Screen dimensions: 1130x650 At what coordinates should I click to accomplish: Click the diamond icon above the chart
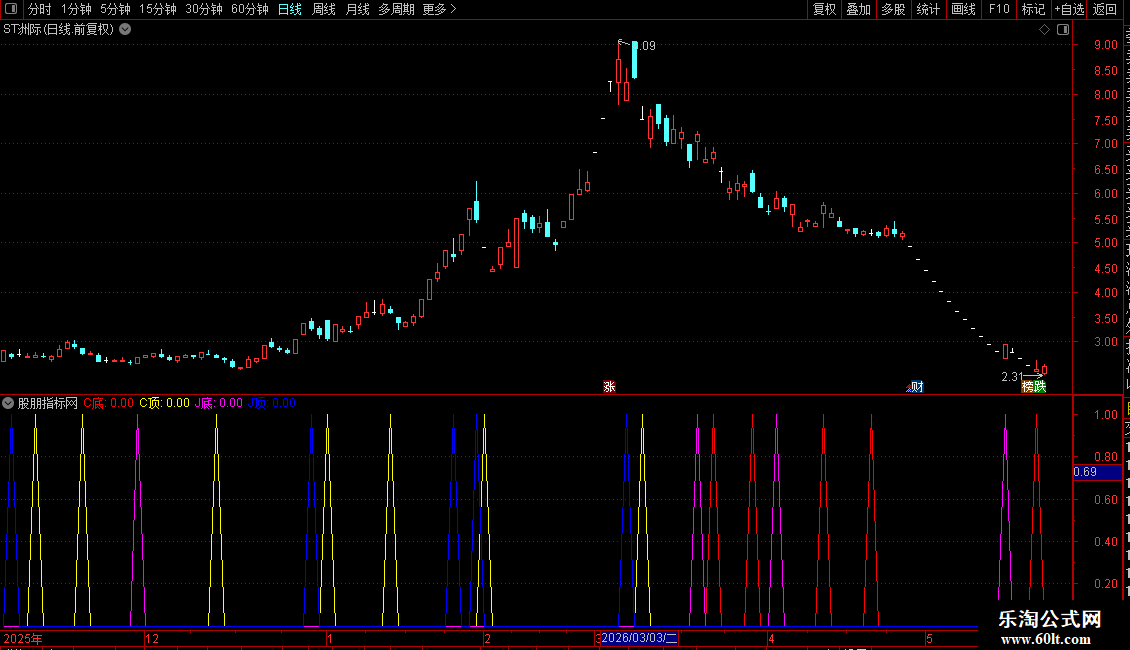tap(1044, 30)
